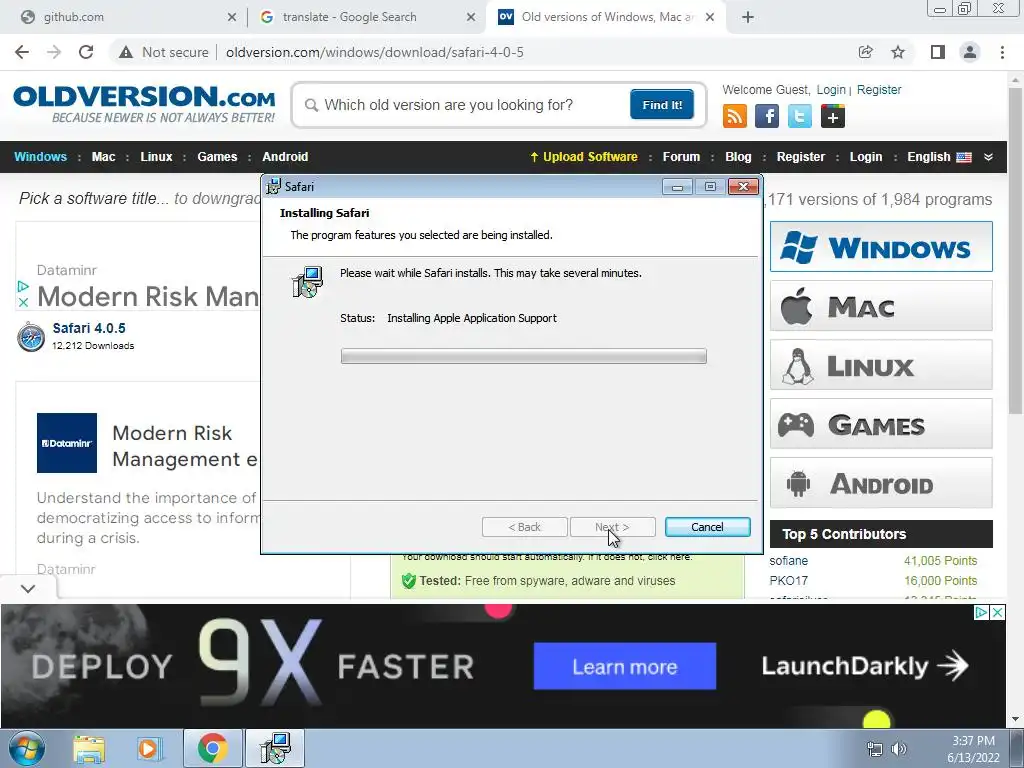Viewport: 1024px width, 768px height.
Task: Click the Safari installer taskbar icon
Action: click(275, 748)
